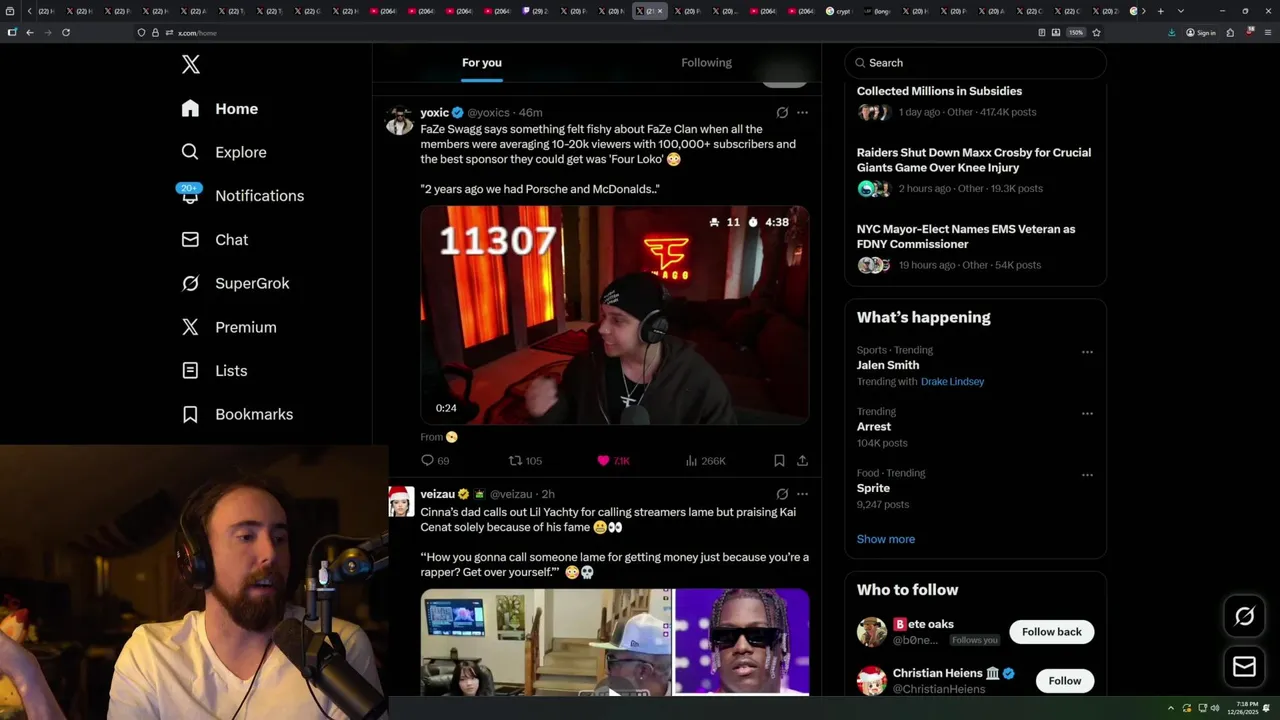
Task: Open the floating Messages envelope button
Action: (x=1244, y=667)
